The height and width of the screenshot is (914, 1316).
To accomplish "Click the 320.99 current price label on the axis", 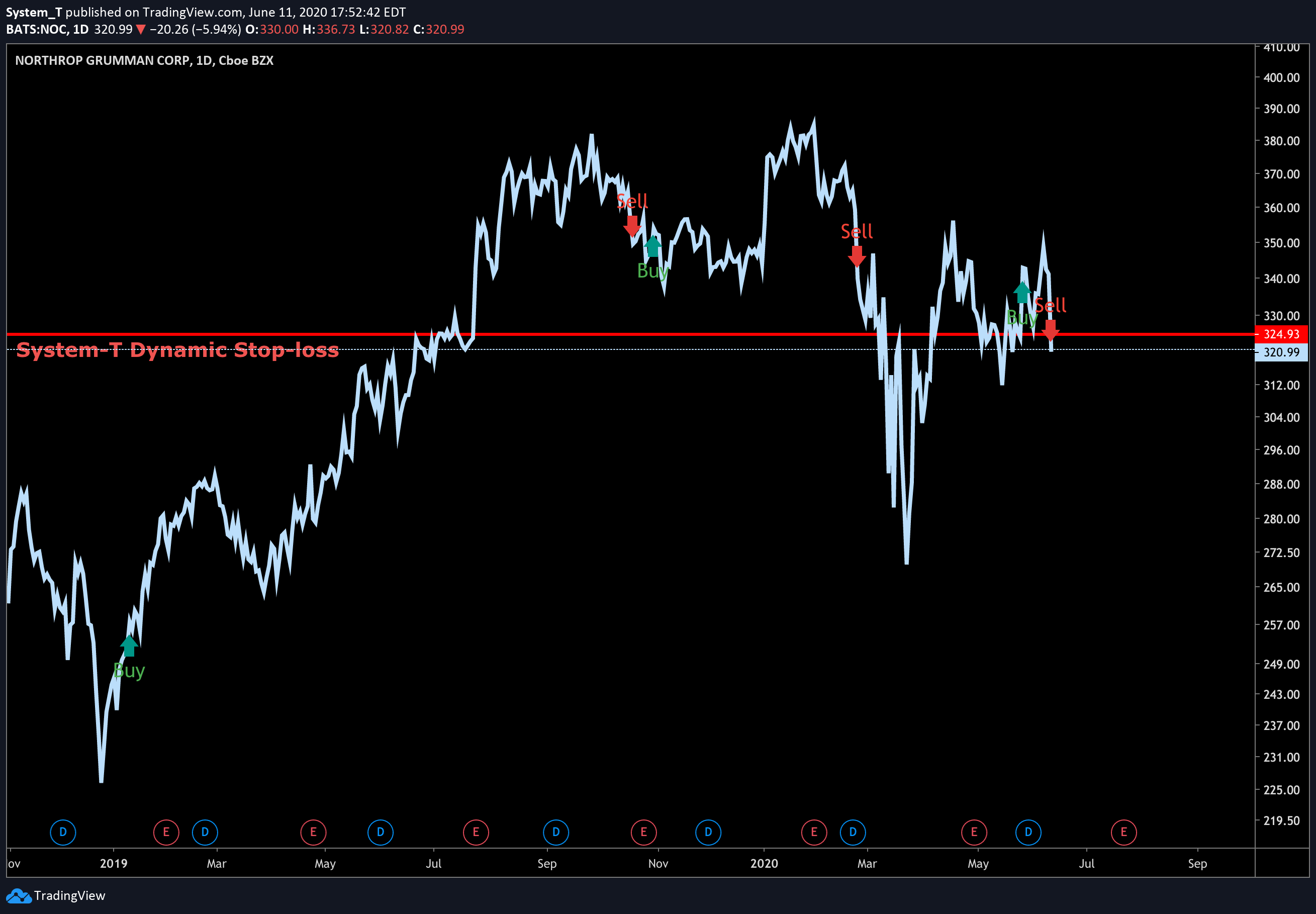I will tap(1281, 352).
